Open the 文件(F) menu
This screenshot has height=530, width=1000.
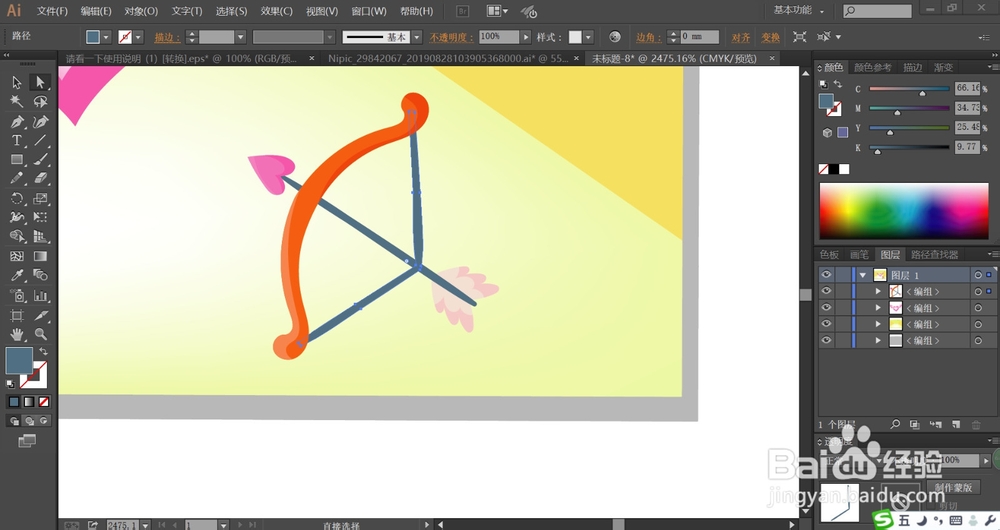[52, 11]
